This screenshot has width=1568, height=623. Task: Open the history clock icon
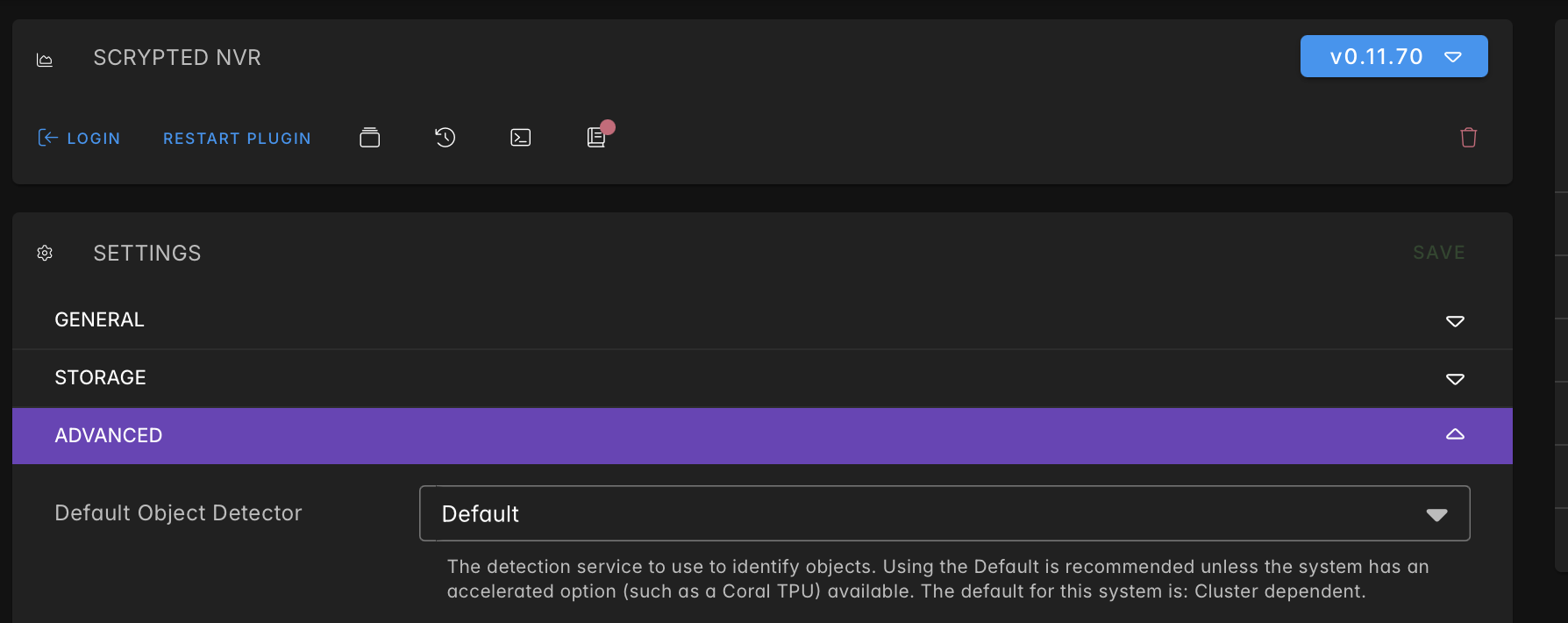(x=445, y=137)
